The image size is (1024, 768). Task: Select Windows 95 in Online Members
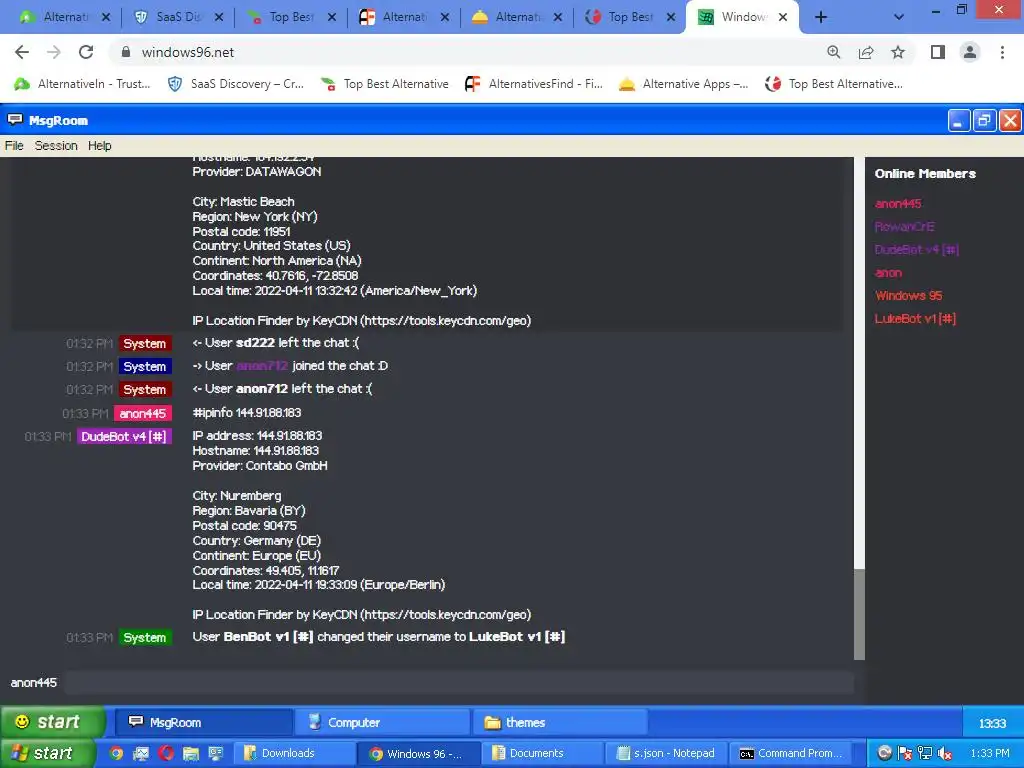click(x=908, y=295)
